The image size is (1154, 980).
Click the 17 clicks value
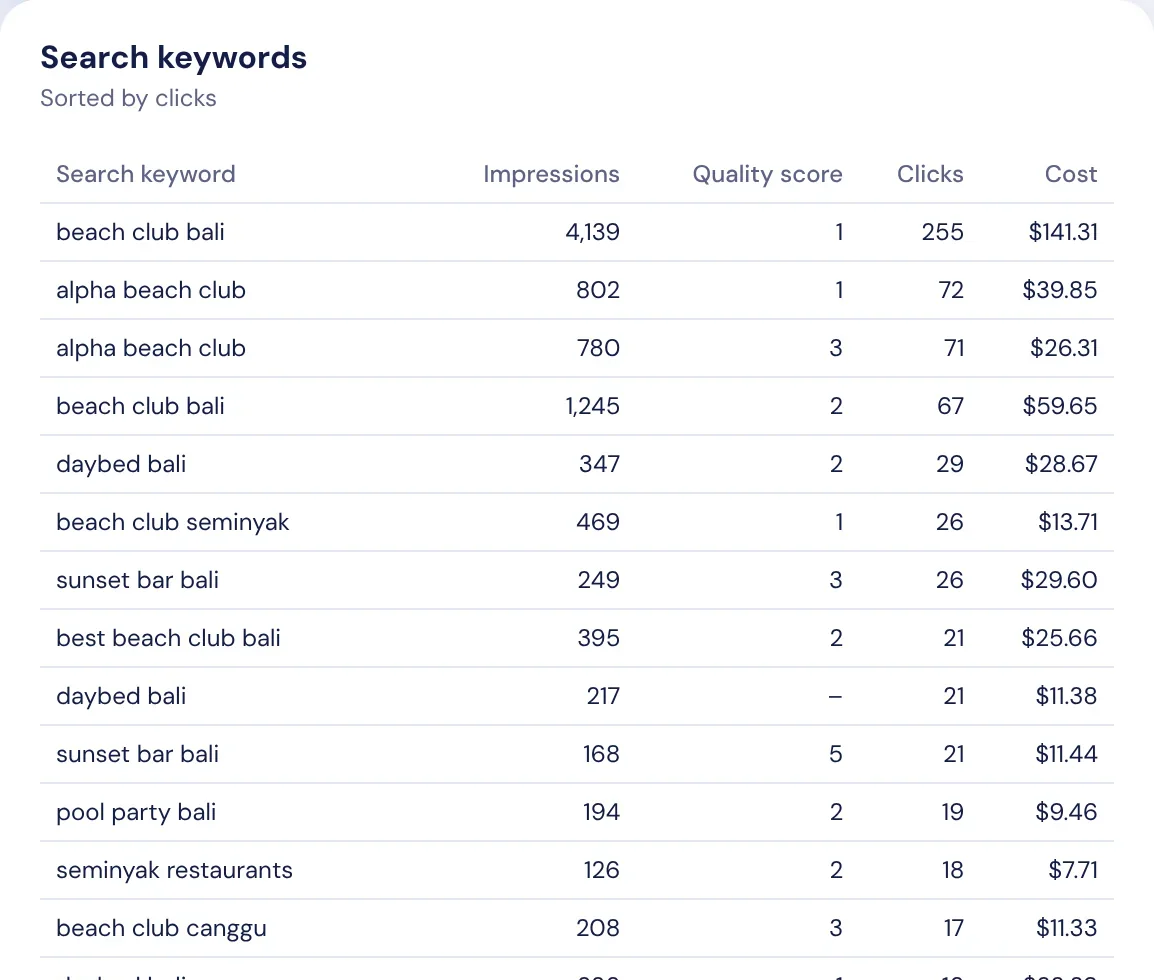tap(953, 928)
